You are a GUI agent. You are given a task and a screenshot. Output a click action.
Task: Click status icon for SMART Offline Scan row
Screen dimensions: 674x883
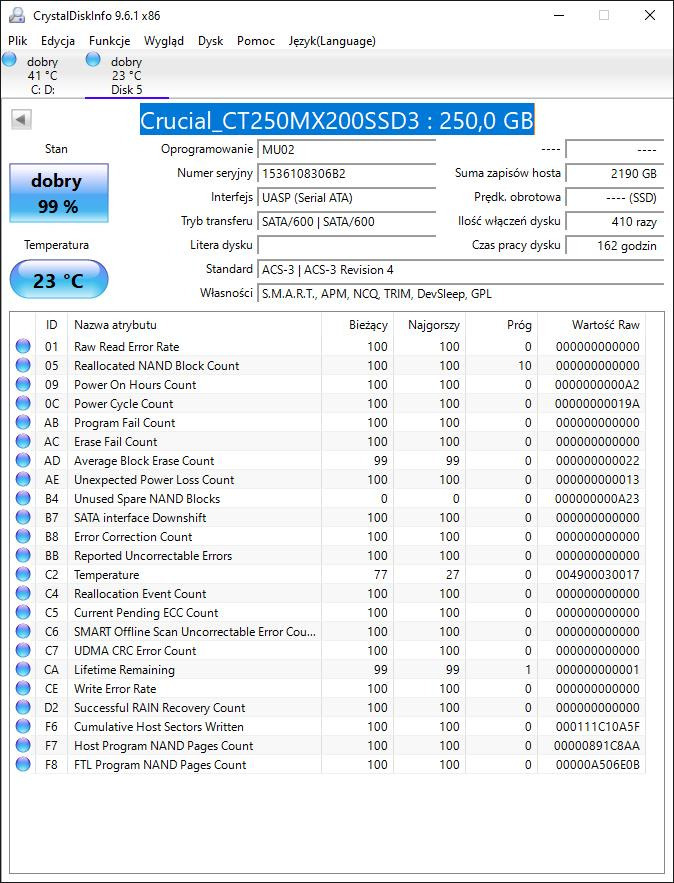coord(23,631)
